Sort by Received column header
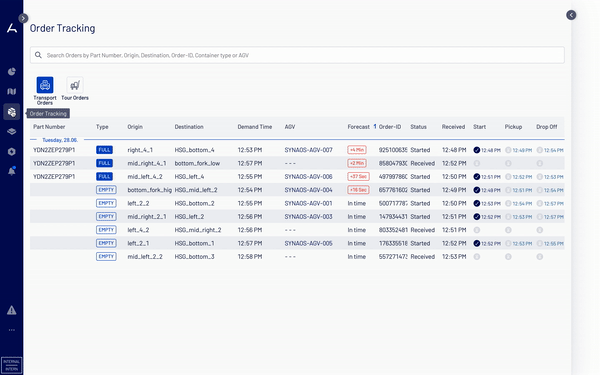This screenshot has height=375, width=600. click(453, 127)
